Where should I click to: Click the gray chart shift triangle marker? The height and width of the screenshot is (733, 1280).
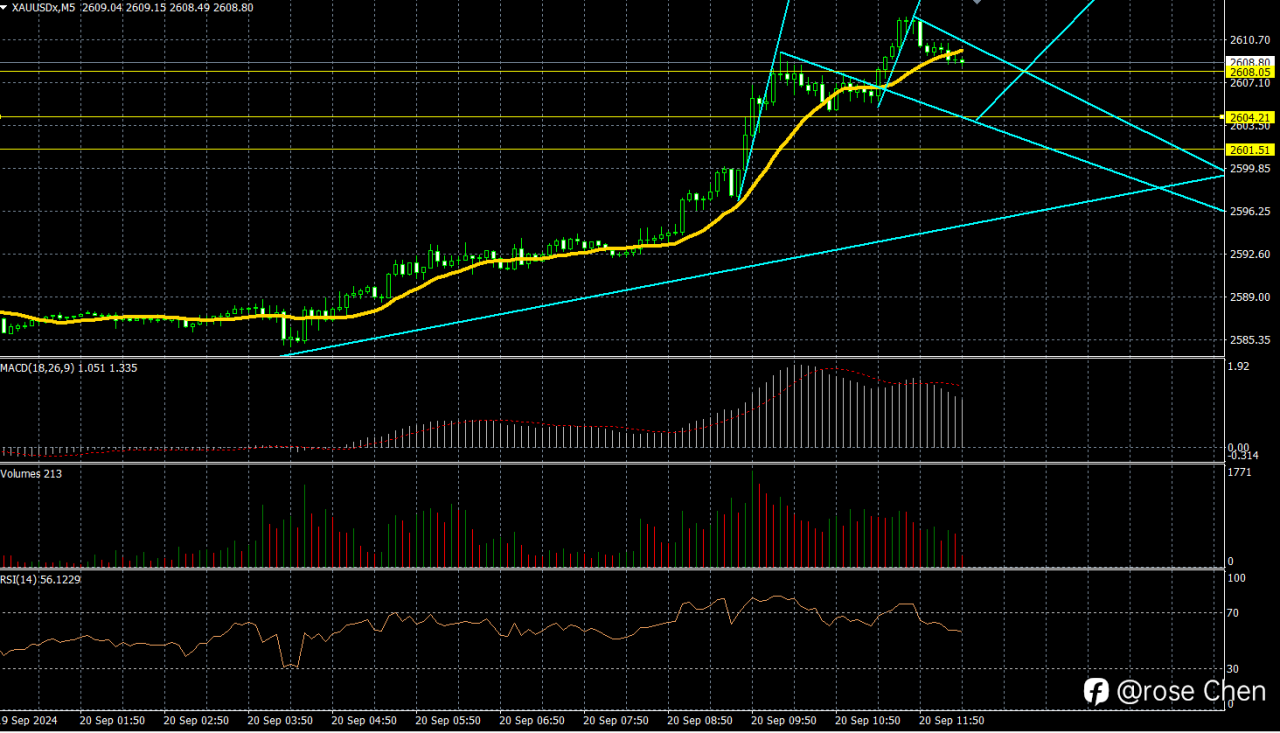coord(977,2)
